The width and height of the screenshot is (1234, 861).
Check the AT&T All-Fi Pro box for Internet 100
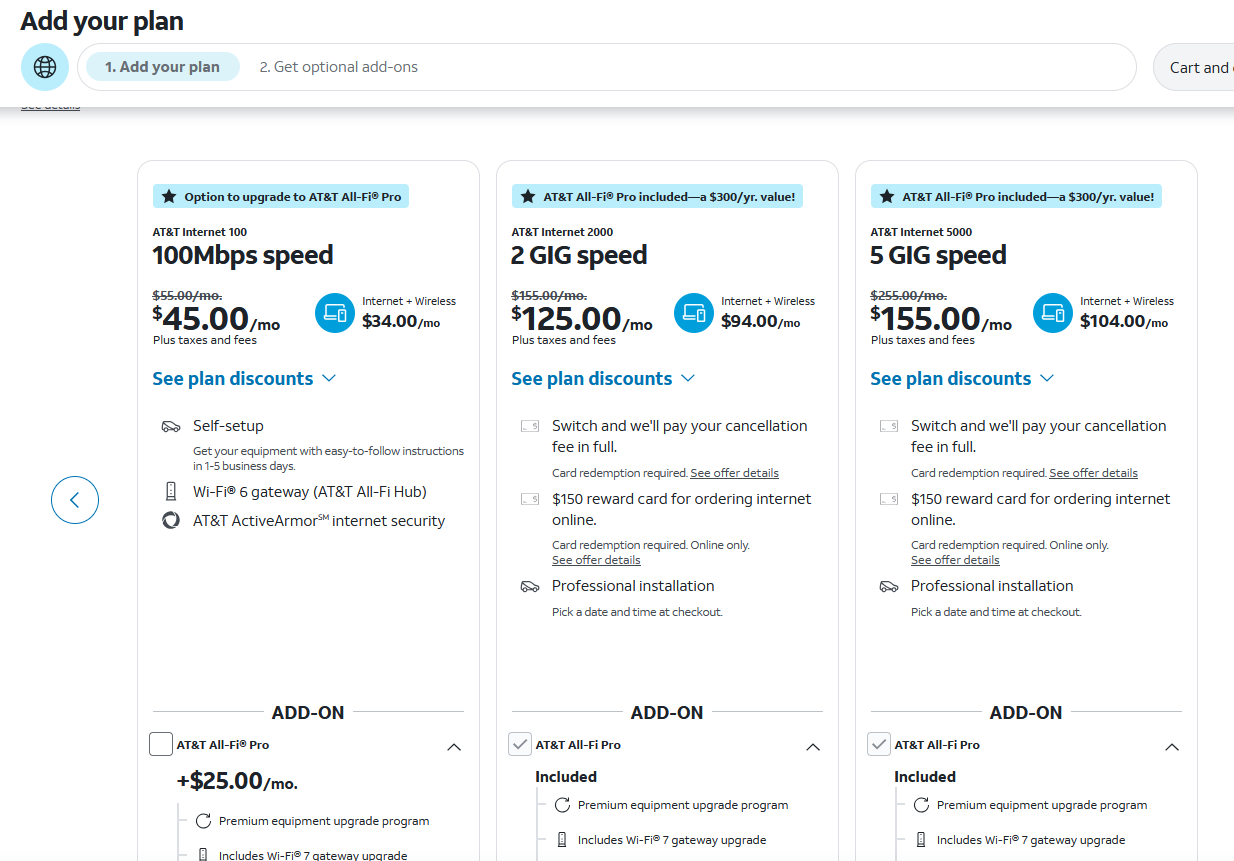(x=160, y=744)
